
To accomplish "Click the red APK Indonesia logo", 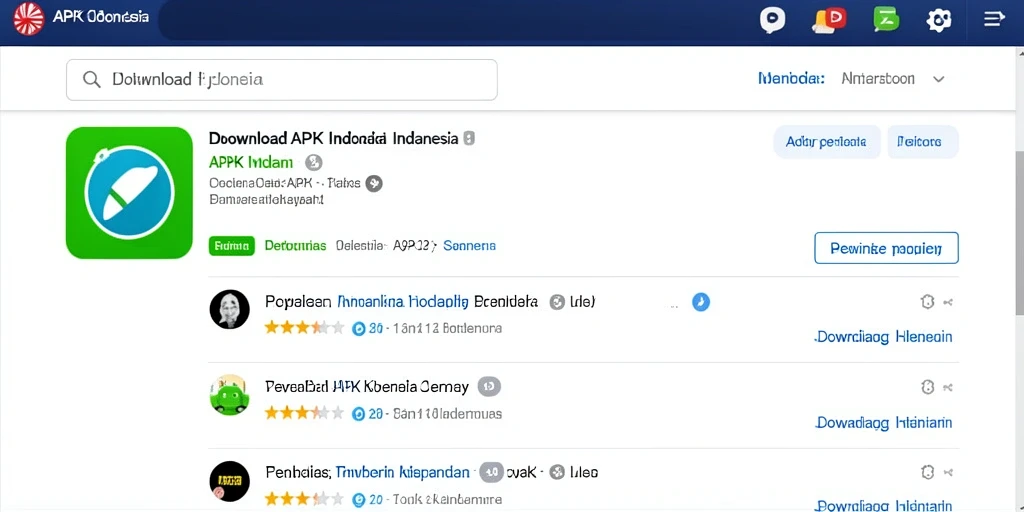I will click(x=28, y=18).
